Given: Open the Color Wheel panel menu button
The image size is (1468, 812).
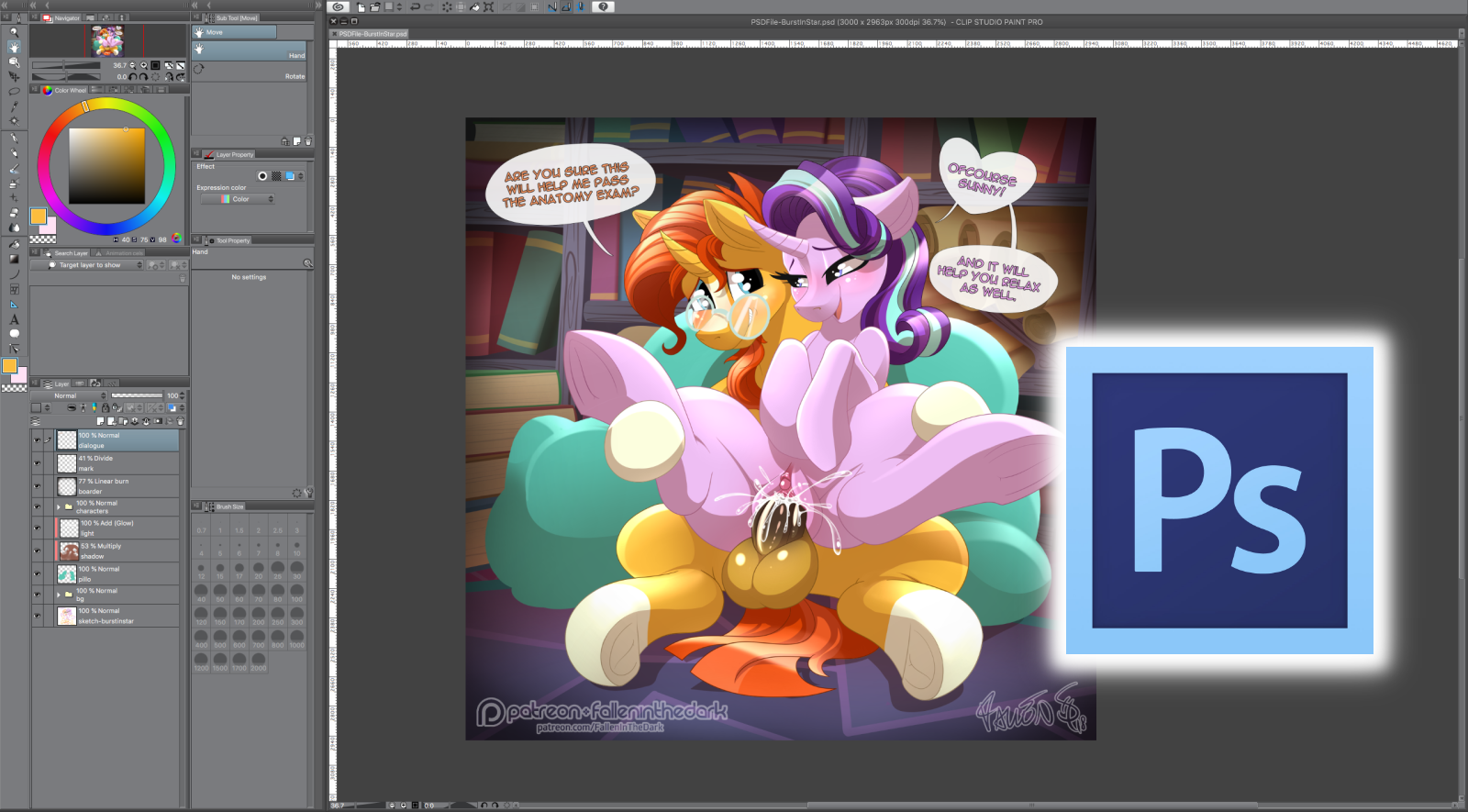Looking at the screenshot, I should pyautogui.click(x=35, y=90).
